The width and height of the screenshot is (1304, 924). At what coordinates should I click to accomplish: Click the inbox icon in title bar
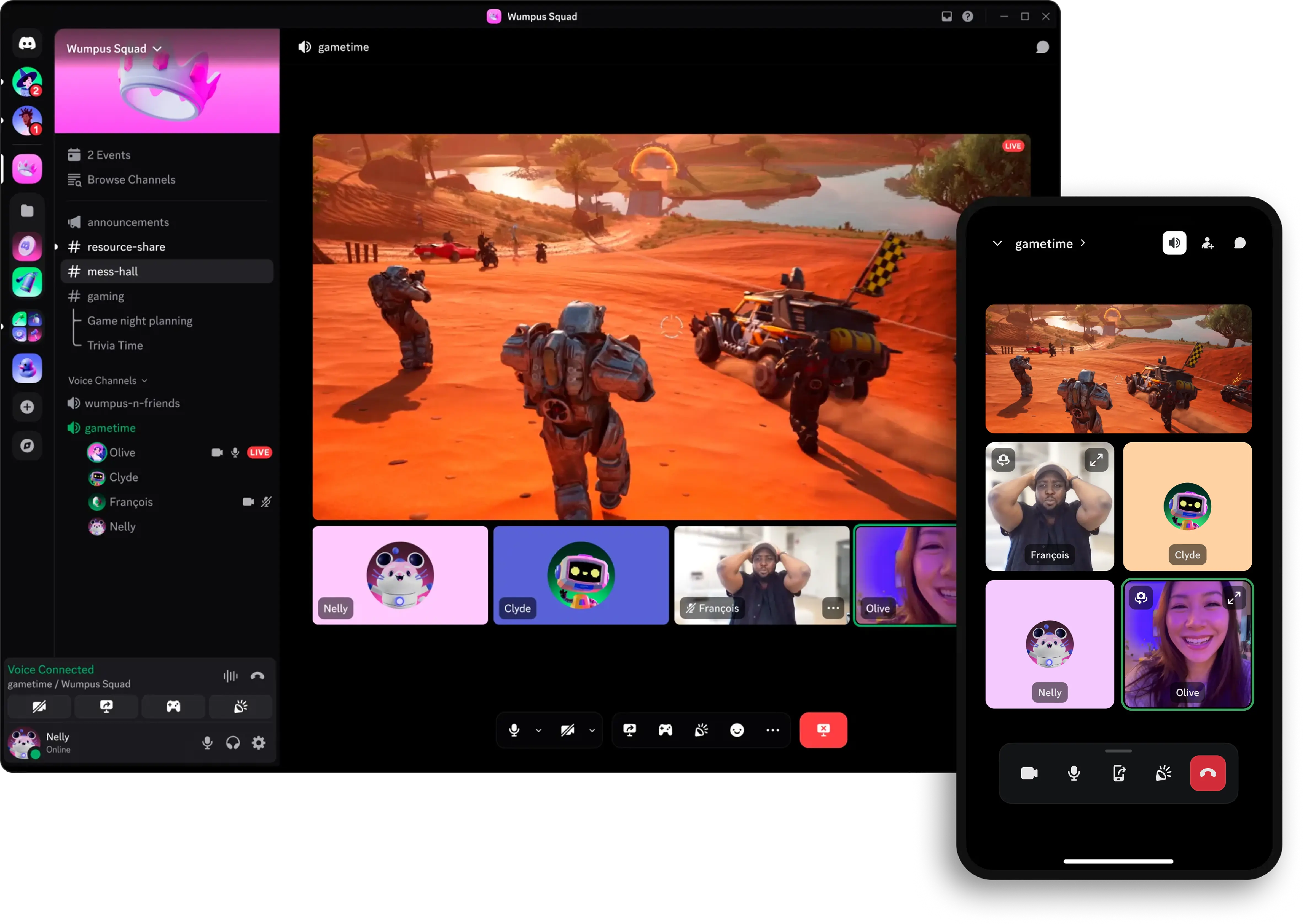[x=946, y=17]
